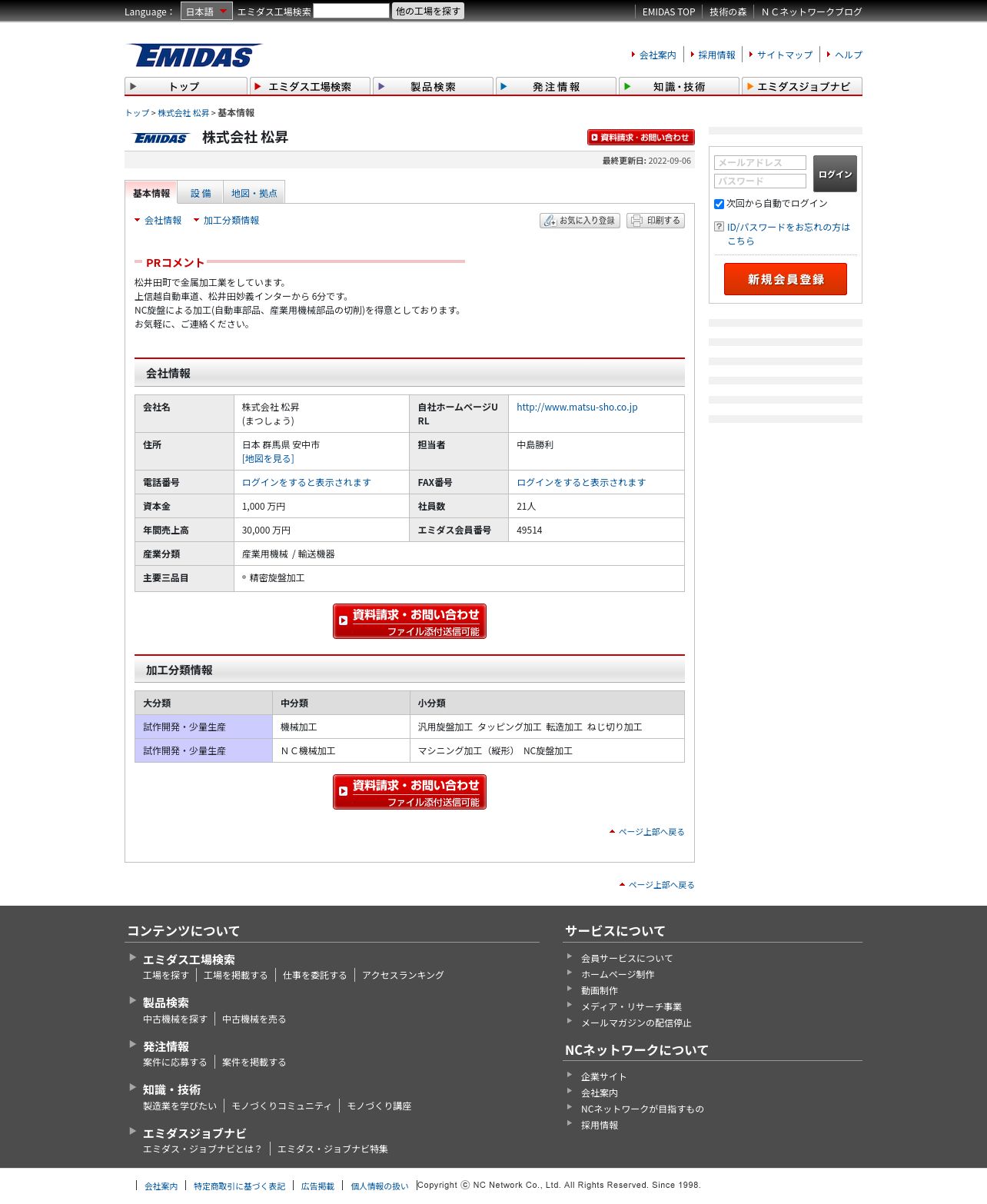Screen dimensions: 987x1204
Task: Click footer モノづくりコミュニティ link
Action: [281, 1106]
